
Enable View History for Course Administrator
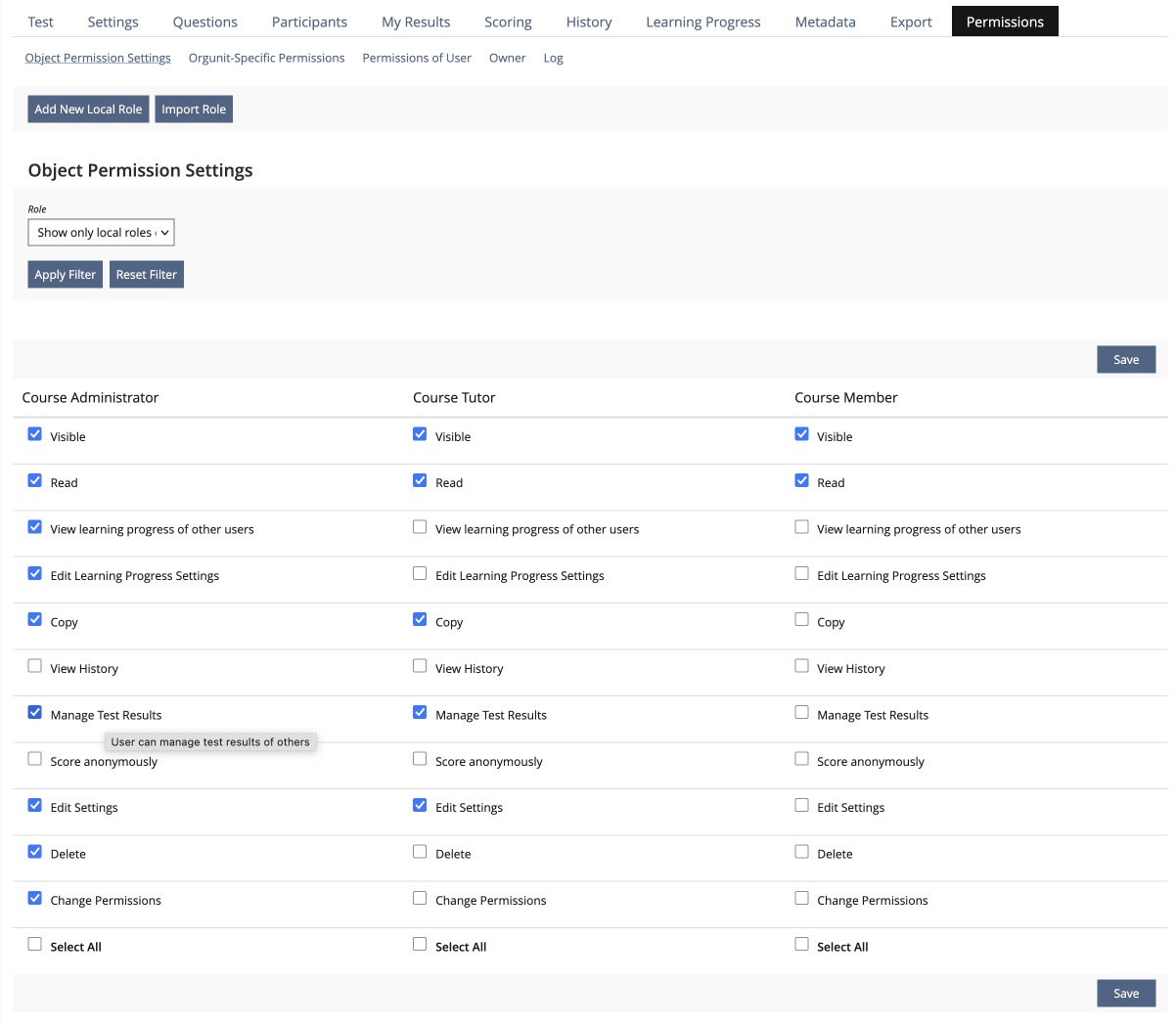pyautogui.click(x=34, y=666)
